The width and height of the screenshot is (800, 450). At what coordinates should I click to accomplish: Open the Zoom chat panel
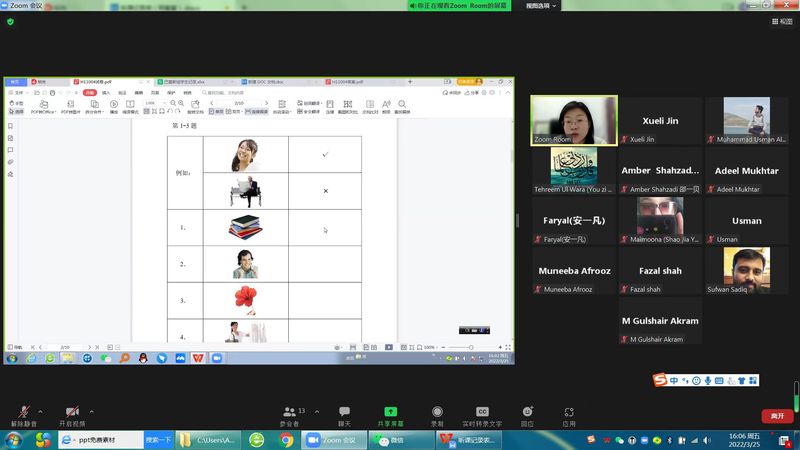[x=344, y=416]
